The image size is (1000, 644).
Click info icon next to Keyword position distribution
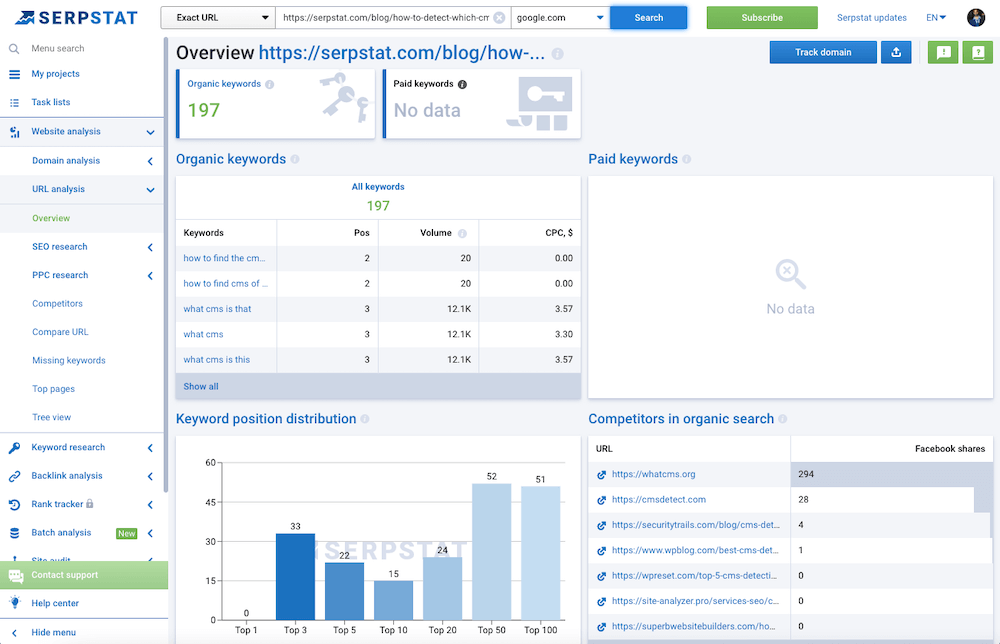(x=365, y=419)
